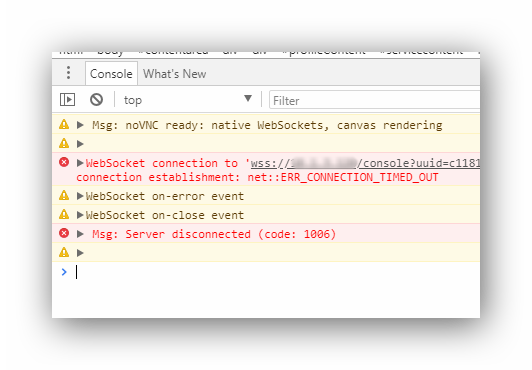Clear the console with the ban icon
This screenshot has width=532, height=370.
(x=96, y=100)
